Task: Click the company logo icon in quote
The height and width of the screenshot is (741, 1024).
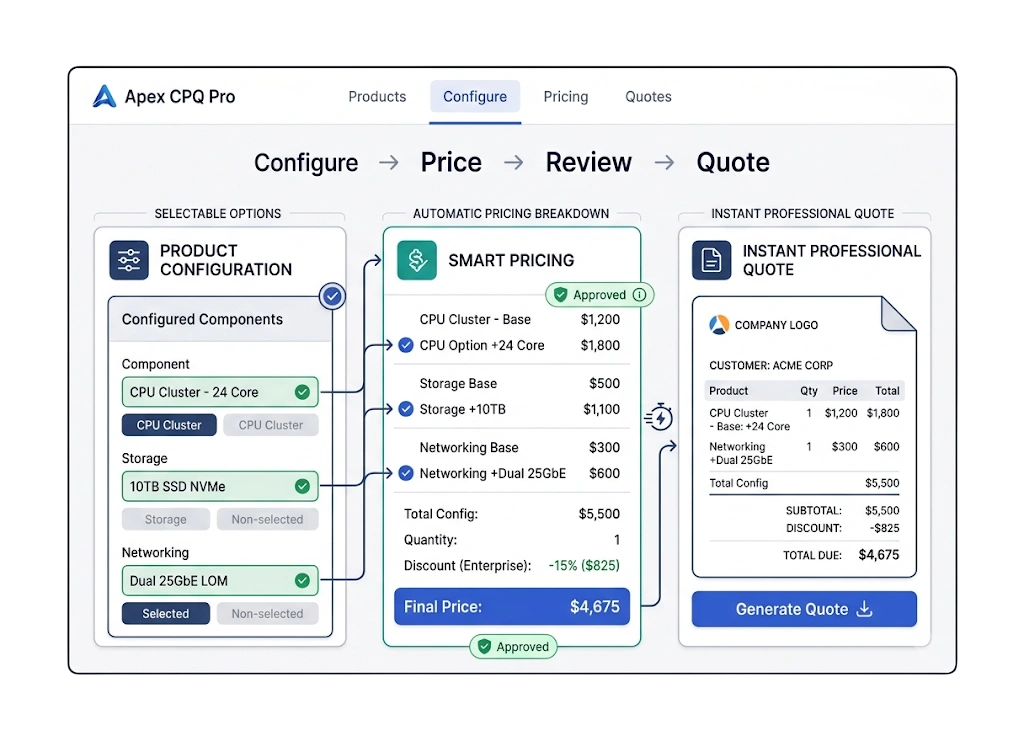Action: pyautogui.click(x=719, y=324)
